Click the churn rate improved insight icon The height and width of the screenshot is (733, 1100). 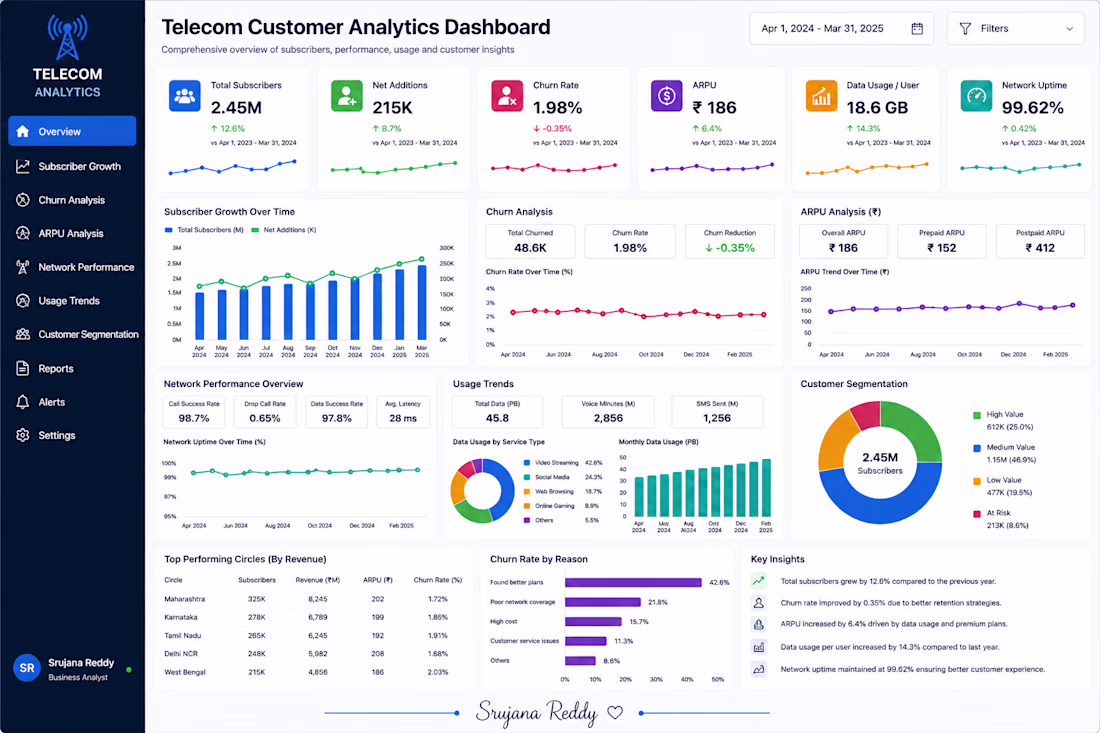pos(758,603)
